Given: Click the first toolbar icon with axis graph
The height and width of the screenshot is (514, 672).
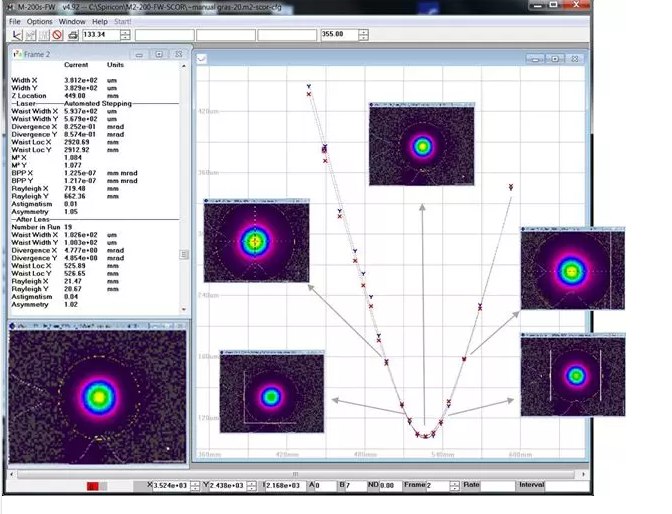Looking at the screenshot, I should pyautogui.click(x=15, y=35).
